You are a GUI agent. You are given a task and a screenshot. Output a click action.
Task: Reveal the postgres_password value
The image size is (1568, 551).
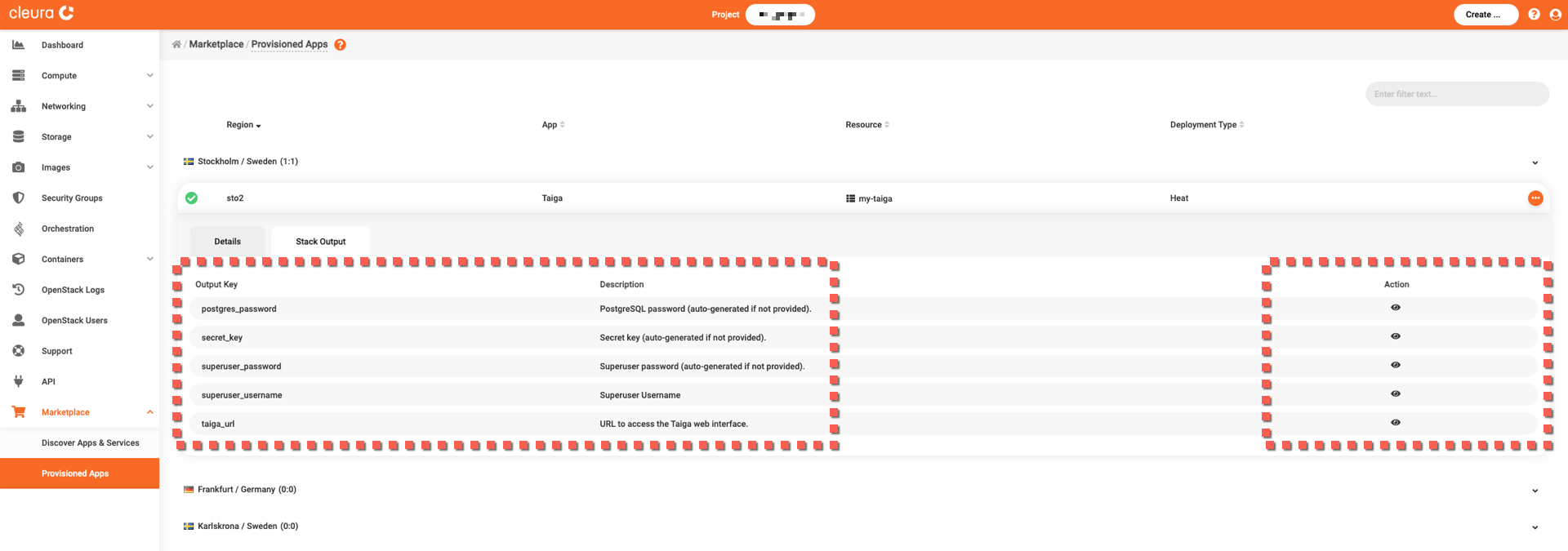pyautogui.click(x=1395, y=308)
